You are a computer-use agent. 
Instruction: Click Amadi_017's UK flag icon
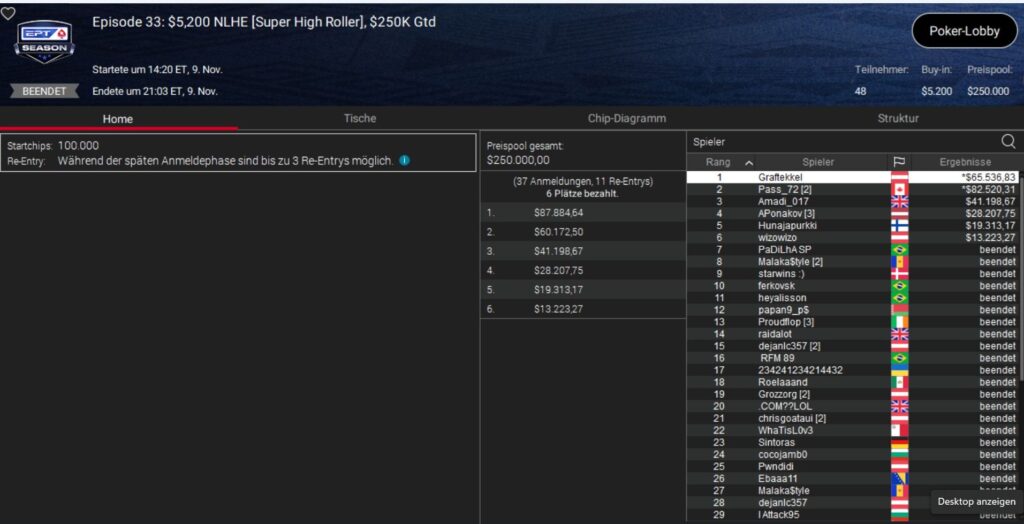(x=898, y=202)
